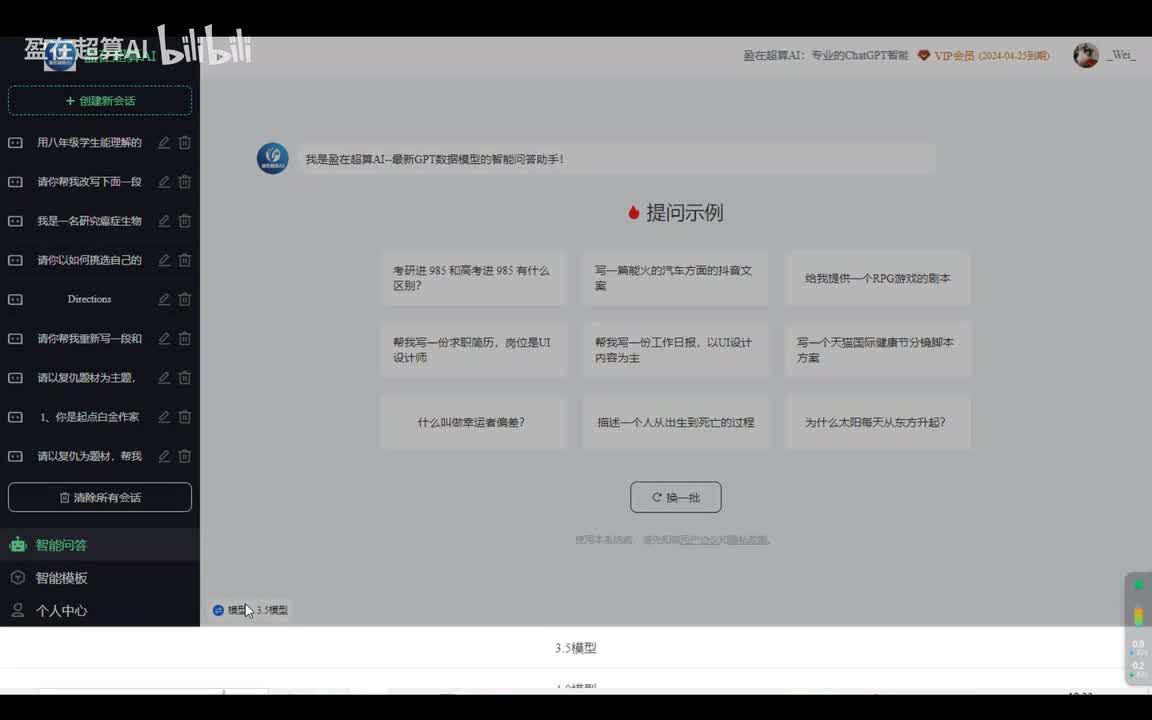Rename the 我是一名研究癌症生物 conversation via pencil icon
Viewport: 1152px width, 720px height.
(x=164, y=221)
